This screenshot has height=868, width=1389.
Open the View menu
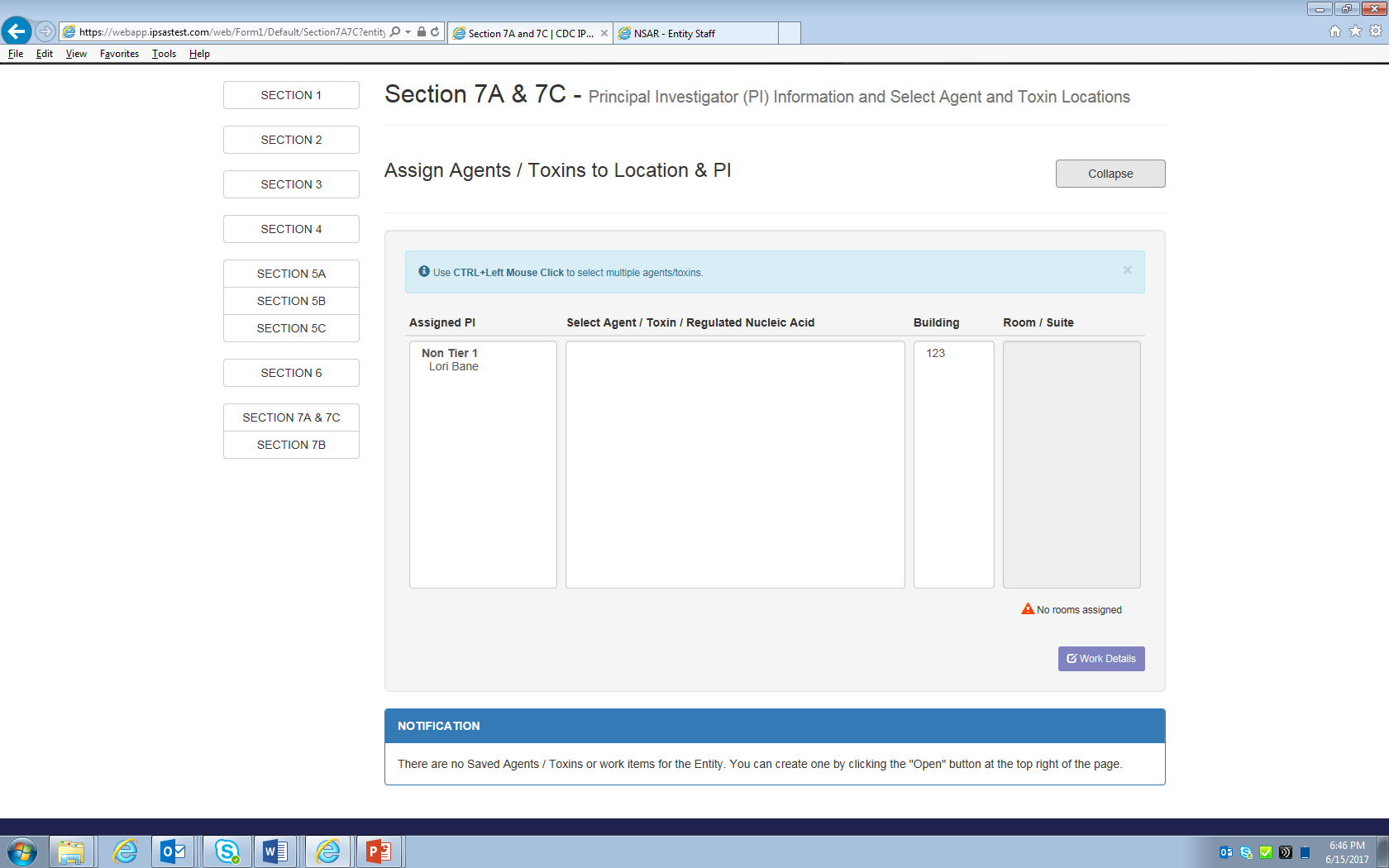tap(76, 54)
